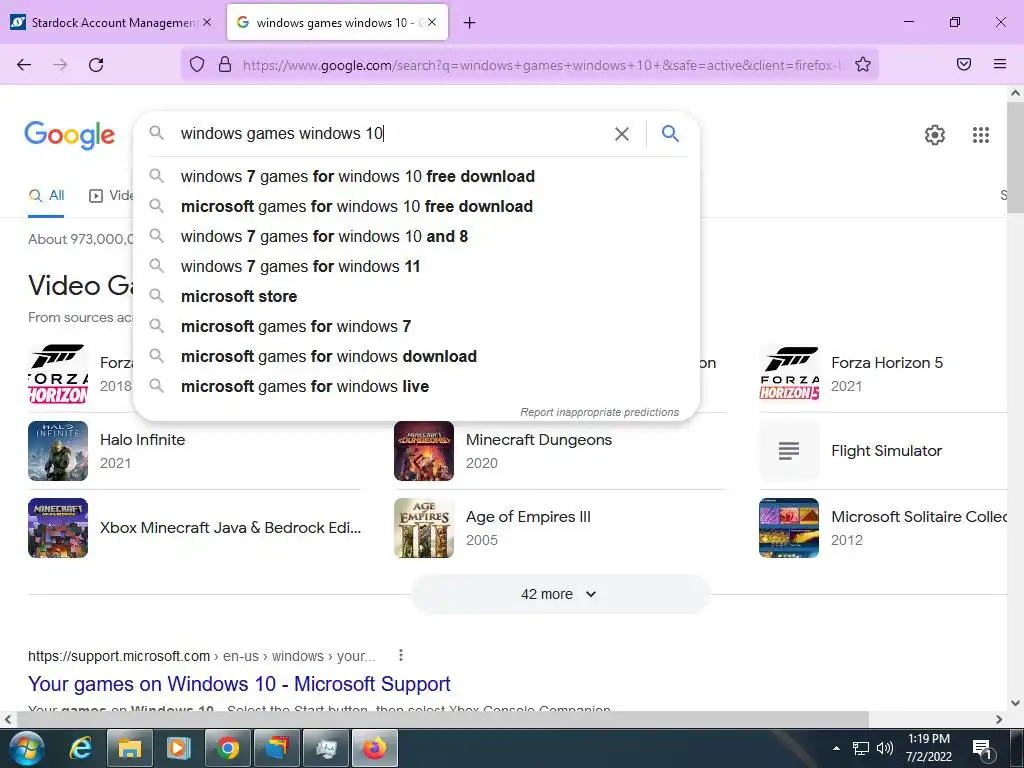Open the volume speaker tray icon

click(884, 748)
